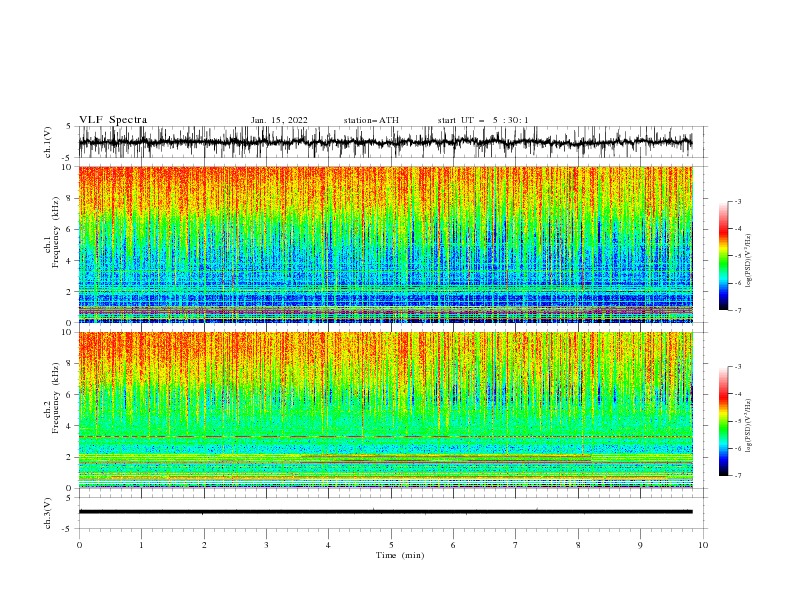Click time axis tick label "4"

[328, 545]
